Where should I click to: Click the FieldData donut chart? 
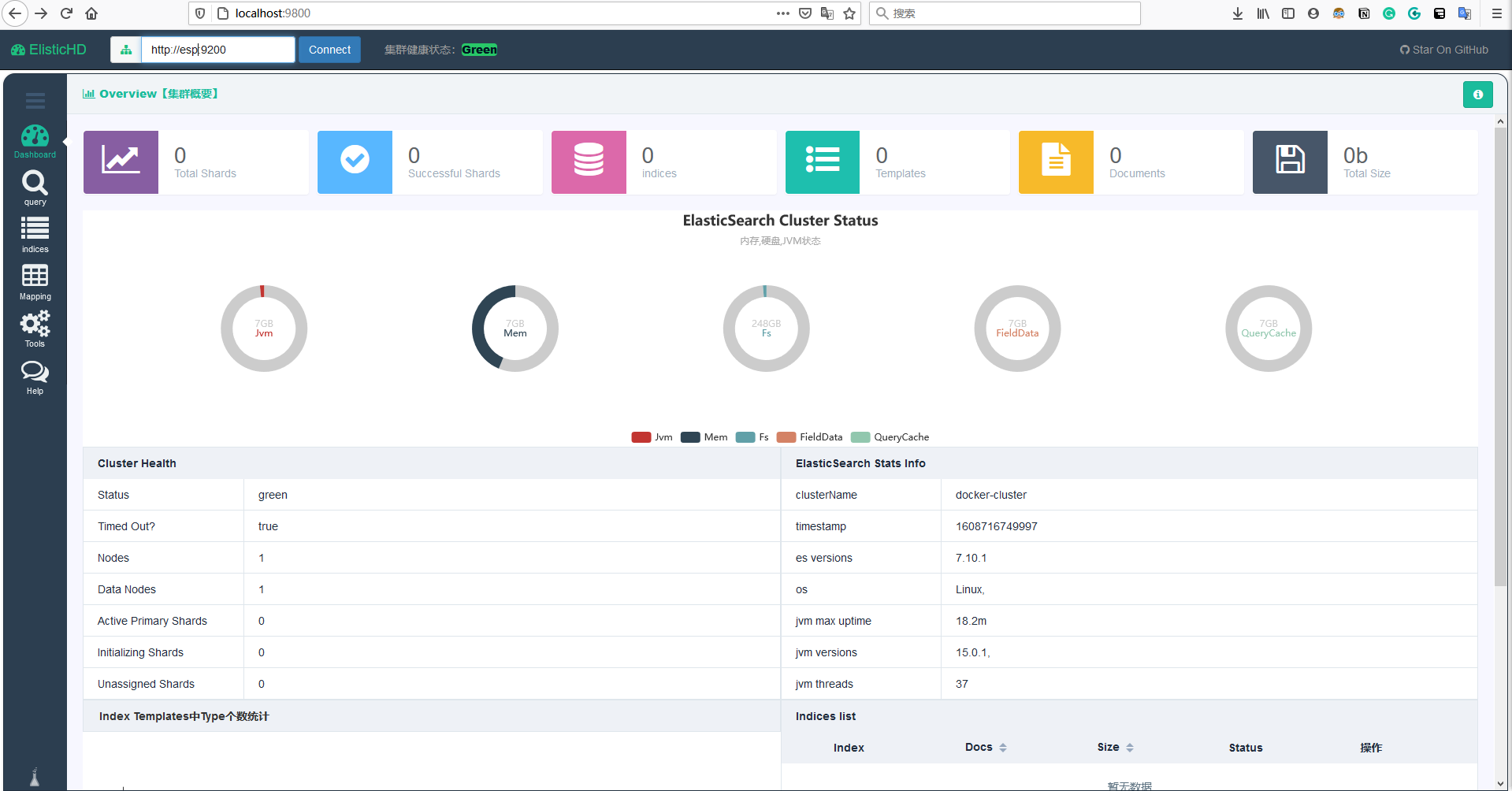1017,329
